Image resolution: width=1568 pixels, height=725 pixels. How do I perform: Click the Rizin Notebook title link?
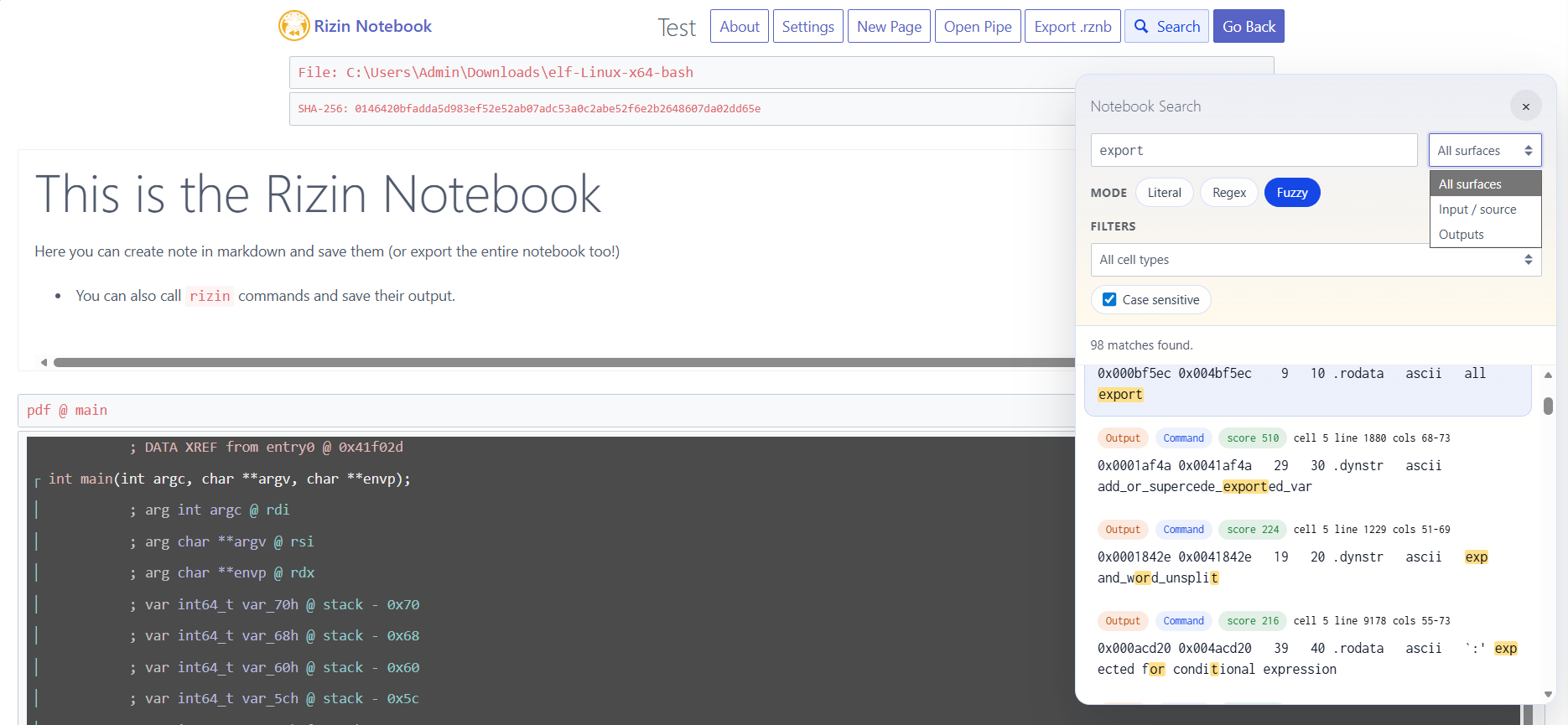[x=373, y=26]
